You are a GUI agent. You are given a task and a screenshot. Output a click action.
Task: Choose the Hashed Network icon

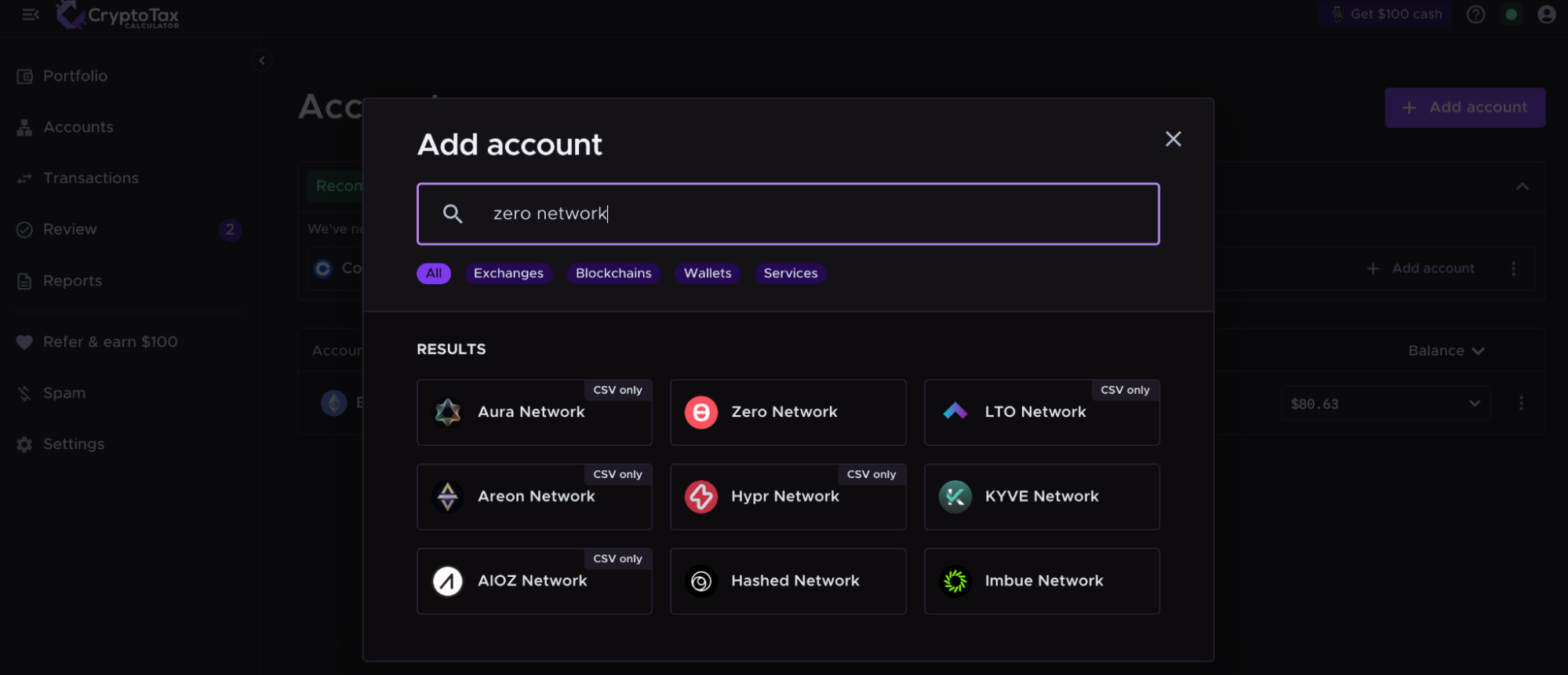700,581
